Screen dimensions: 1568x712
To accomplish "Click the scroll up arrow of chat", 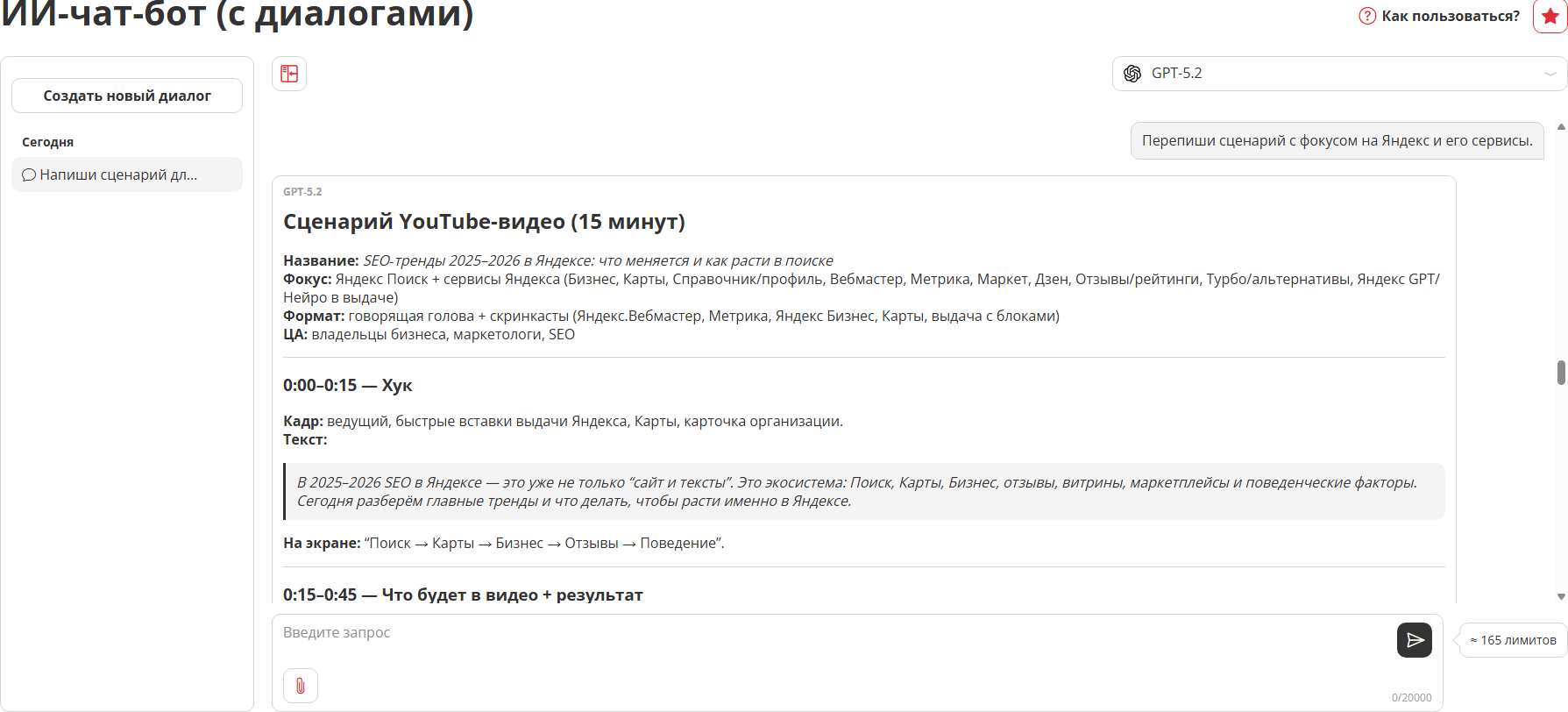I will coord(1561,127).
